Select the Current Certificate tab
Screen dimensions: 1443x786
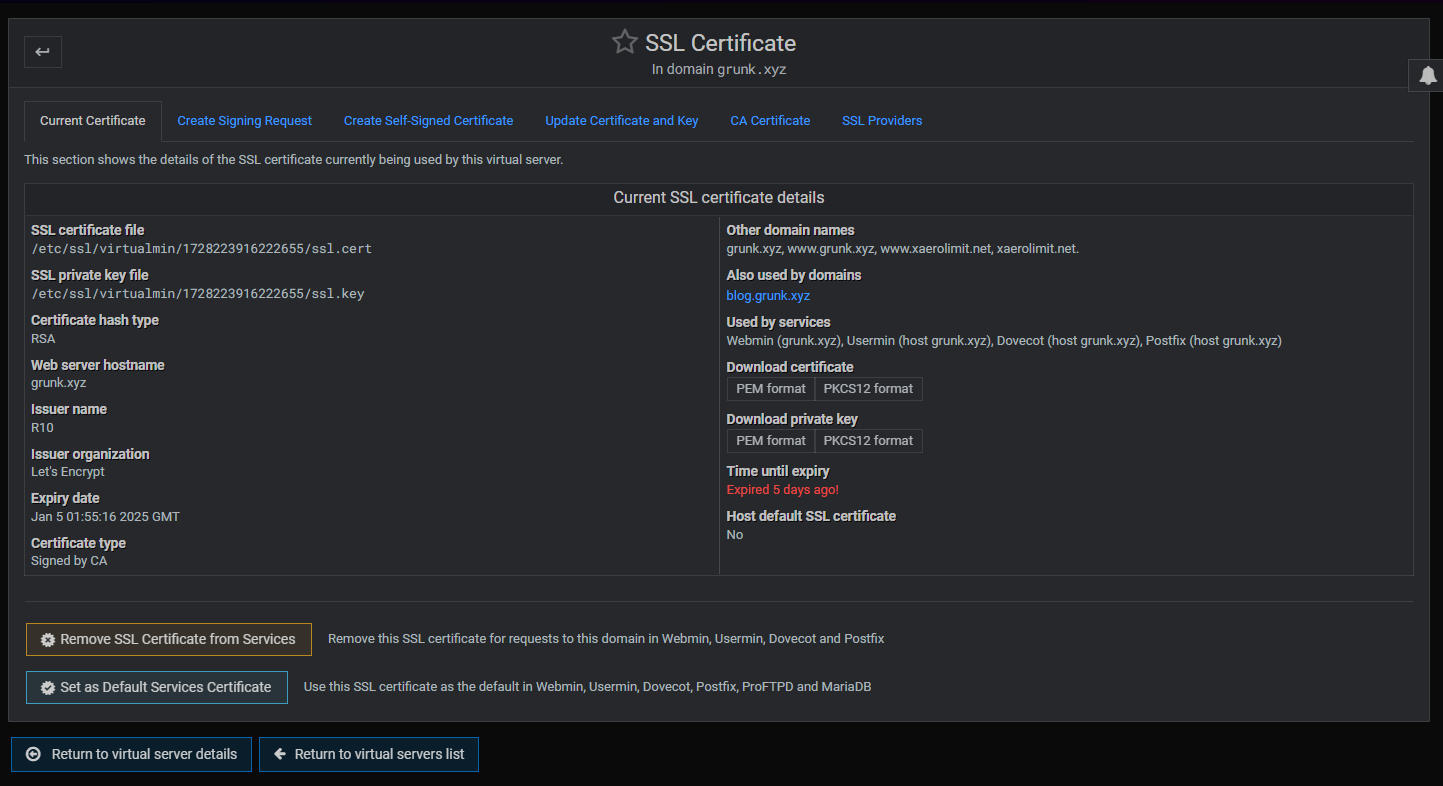click(93, 121)
